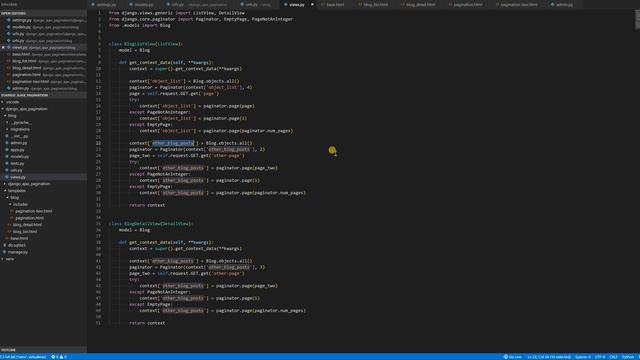The height and width of the screenshot is (360, 640).
Task: Change indentation via Spaces: 4 in status bar
Action: [x=582, y=357]
